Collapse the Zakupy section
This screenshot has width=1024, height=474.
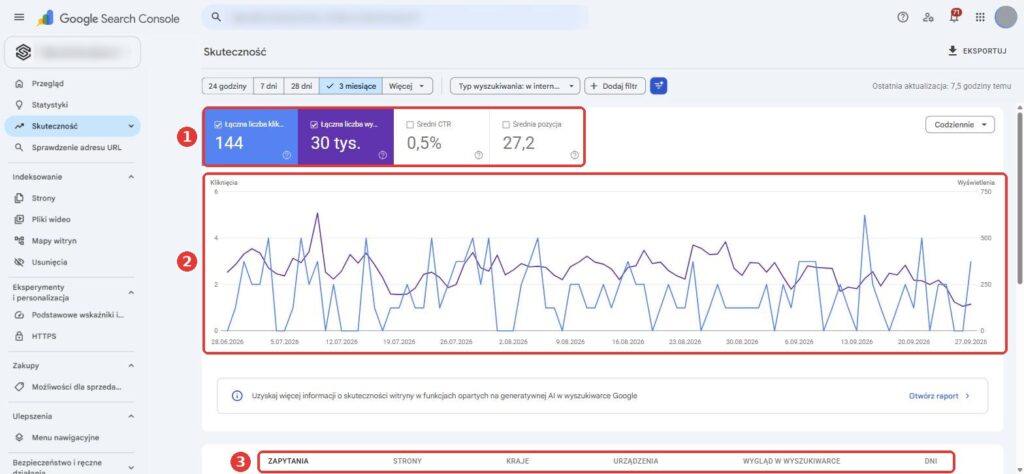coord(131,366)
